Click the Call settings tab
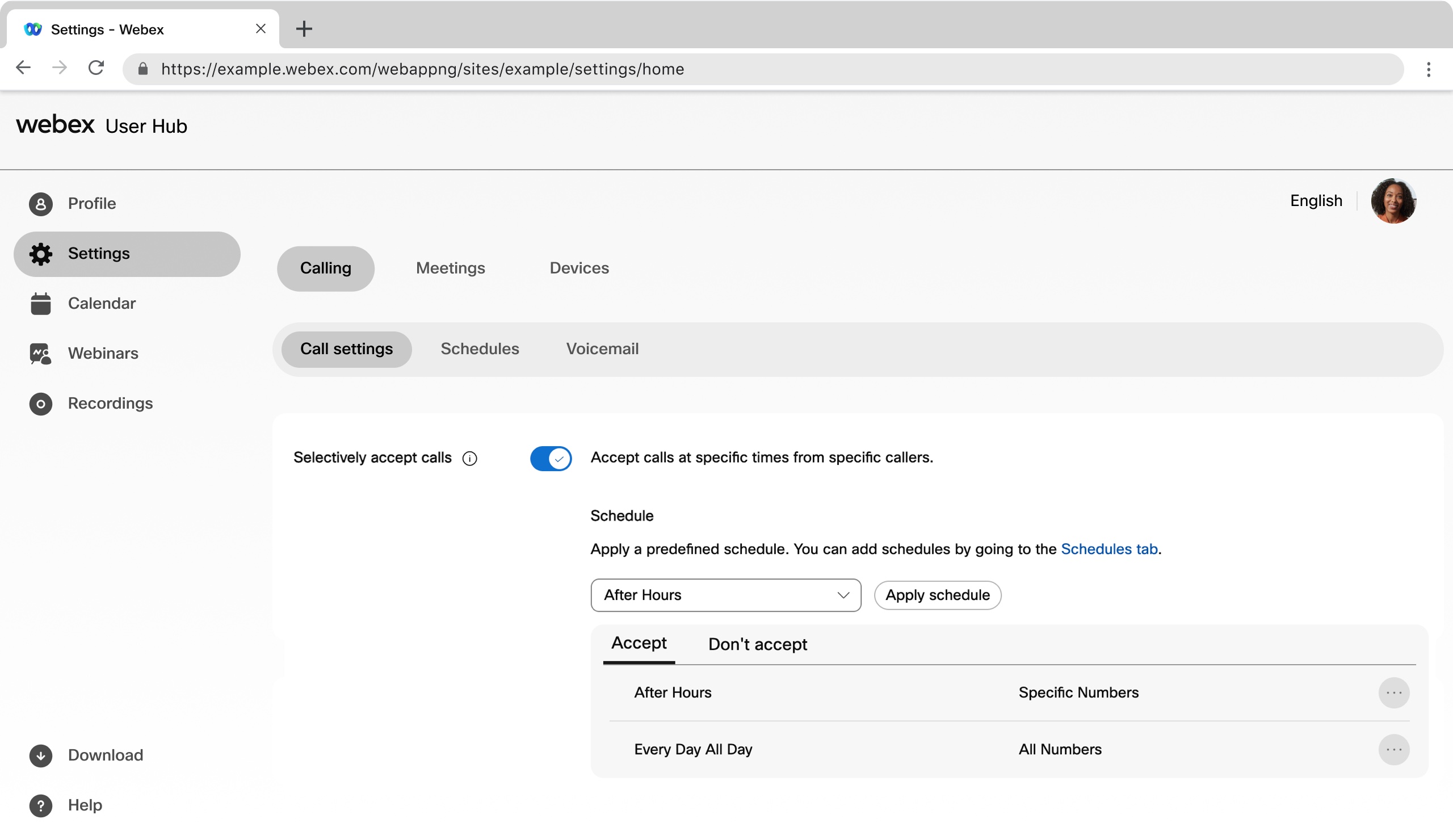Image resolution: width=1453 pixels, height=840 pixels. [x=346, y=349]
